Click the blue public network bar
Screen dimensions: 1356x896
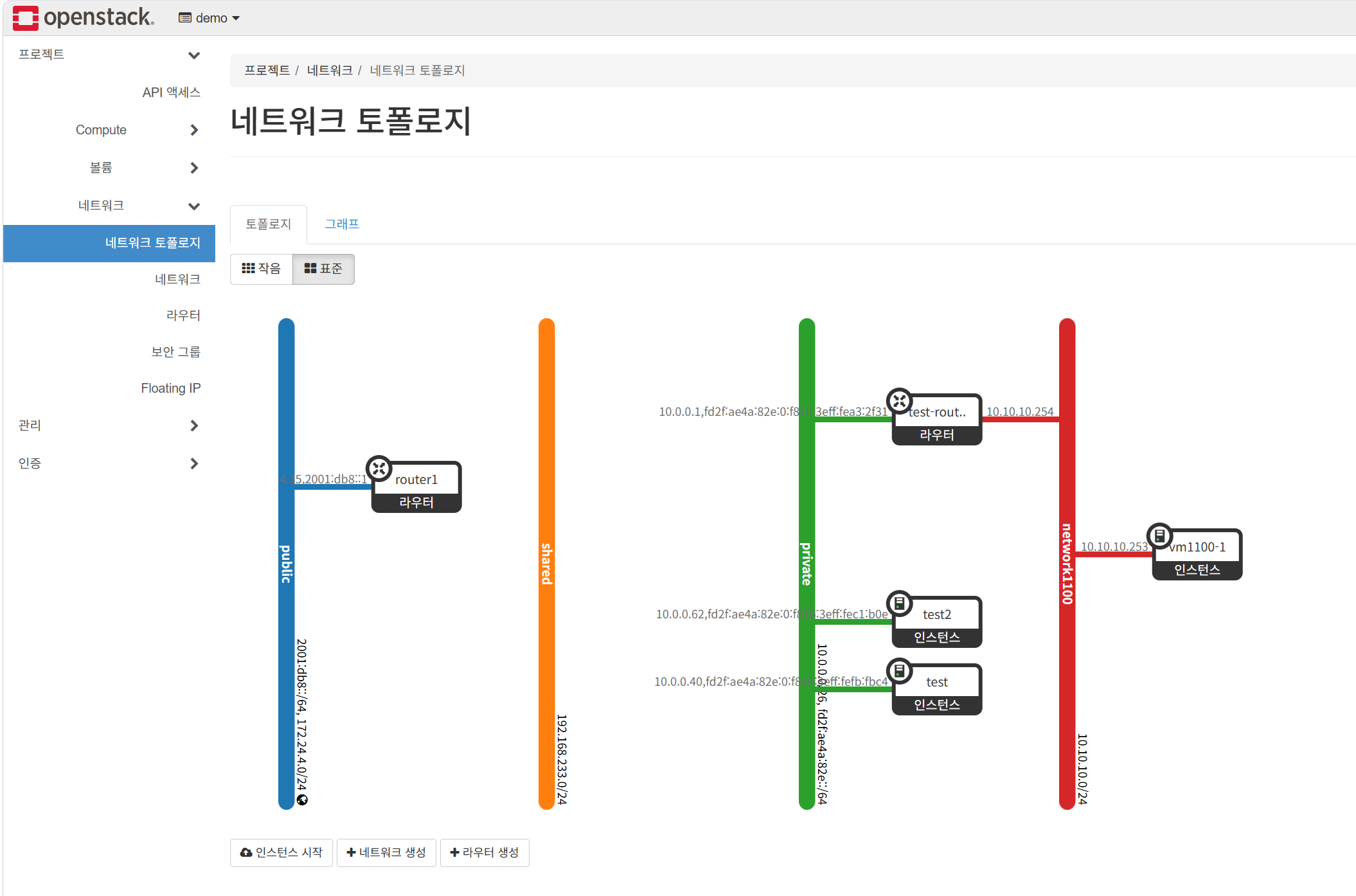pos(287,564)
